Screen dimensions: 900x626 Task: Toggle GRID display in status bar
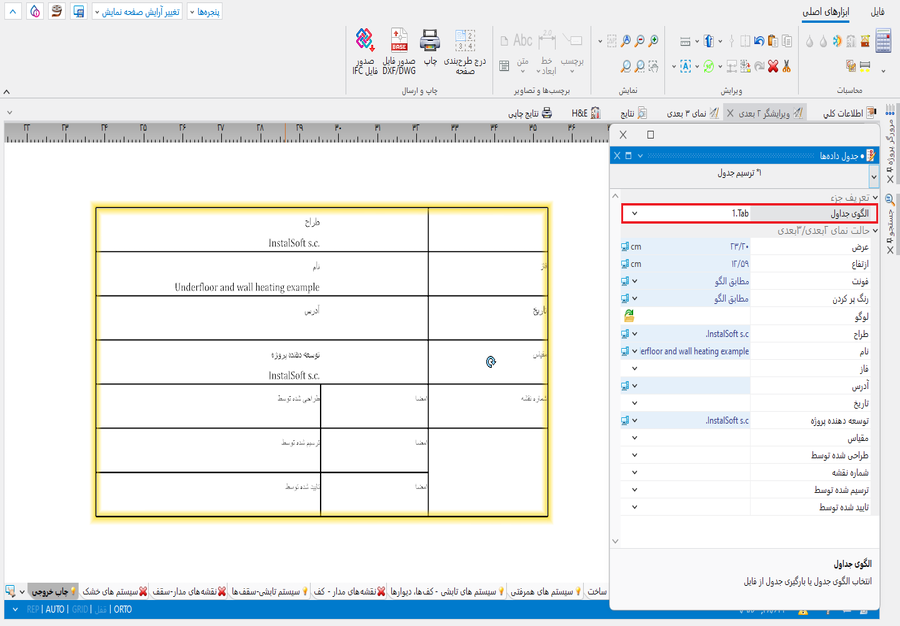click(79, 609)
